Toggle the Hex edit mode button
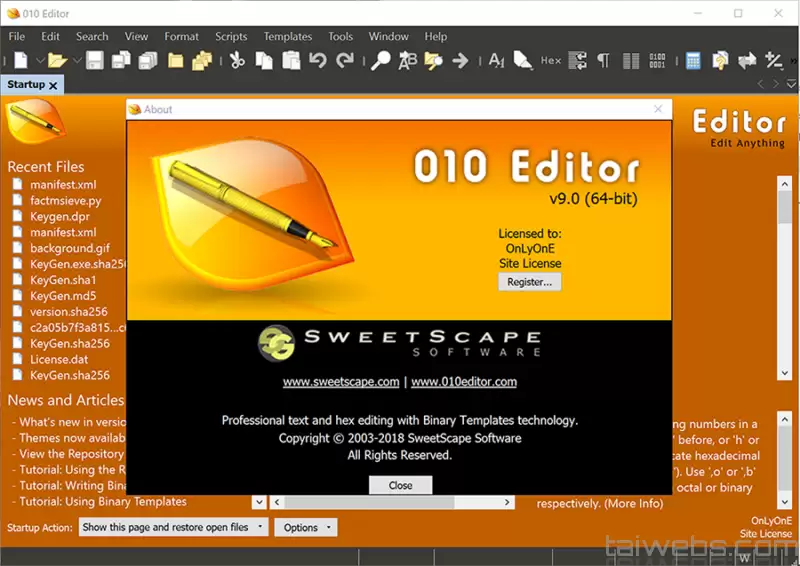The height and width of the screenshot is (566, 800). pyautogui.click(x=551, y=60)
